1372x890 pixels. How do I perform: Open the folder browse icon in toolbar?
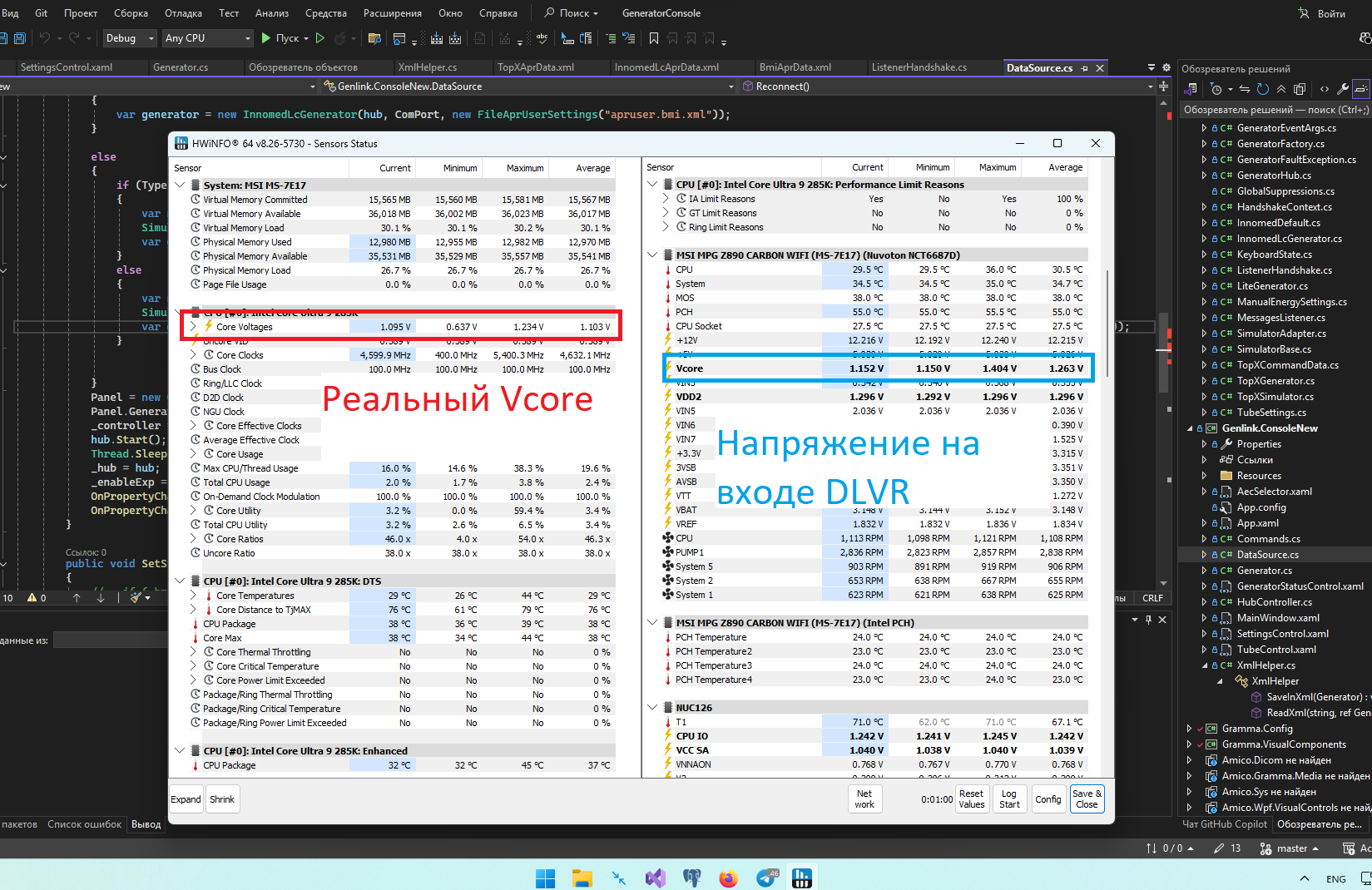(x=374, y=38)
